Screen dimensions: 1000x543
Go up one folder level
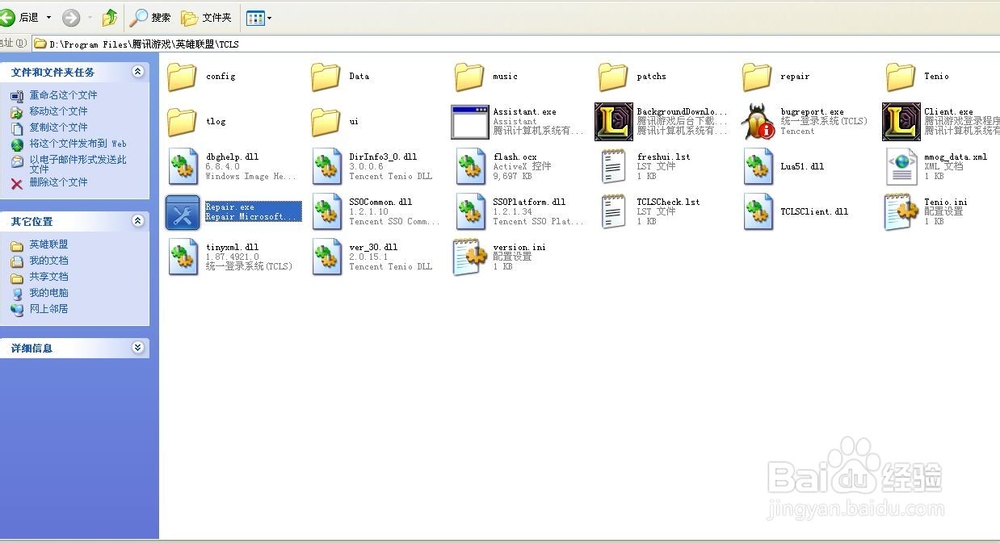coord(110,17)
